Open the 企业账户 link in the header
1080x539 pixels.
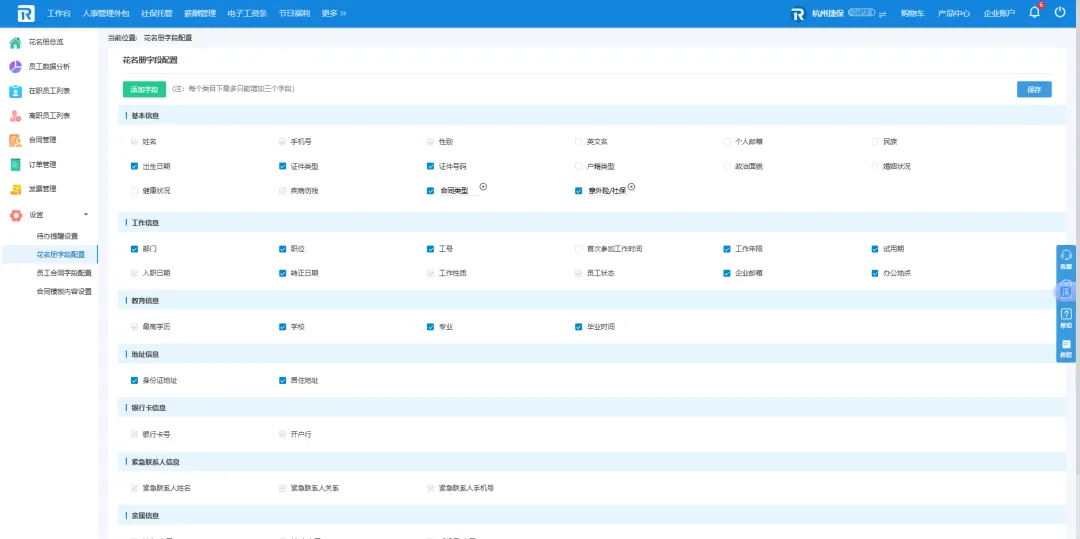tap(999, 13)
